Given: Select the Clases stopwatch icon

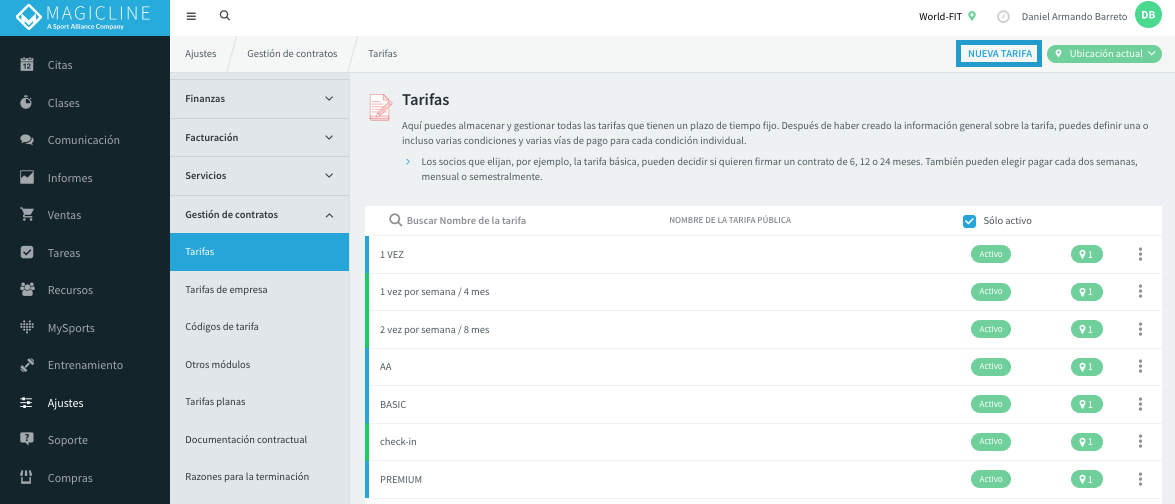Looking at the screenshot, I should click(x=27, y=102).
